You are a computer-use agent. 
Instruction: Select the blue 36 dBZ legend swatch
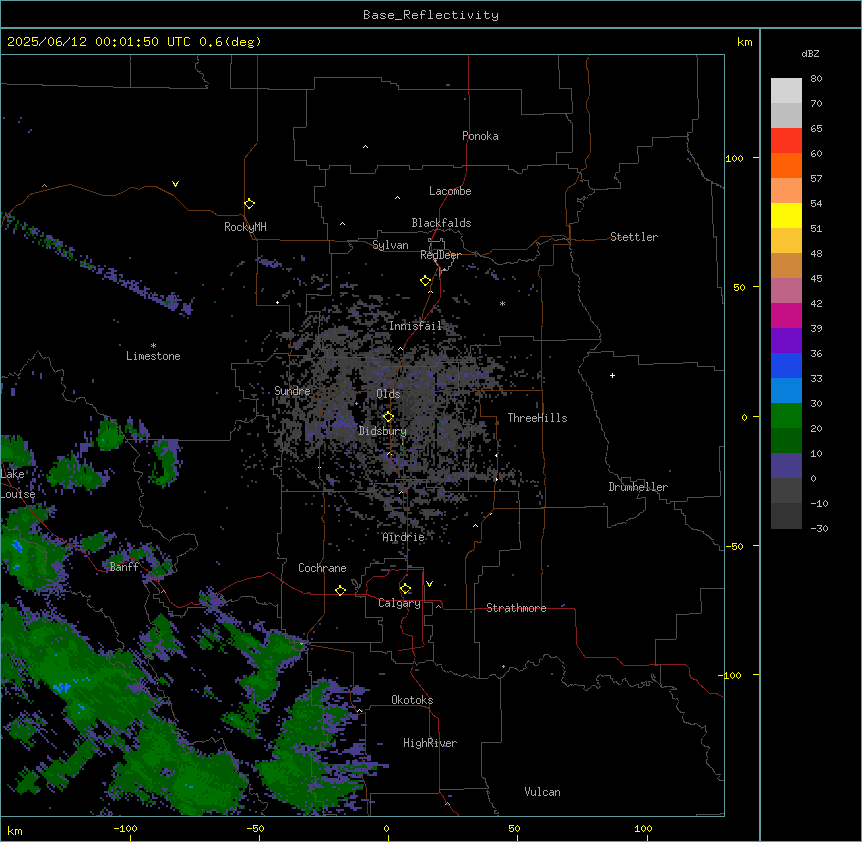[x=786, y=365]
